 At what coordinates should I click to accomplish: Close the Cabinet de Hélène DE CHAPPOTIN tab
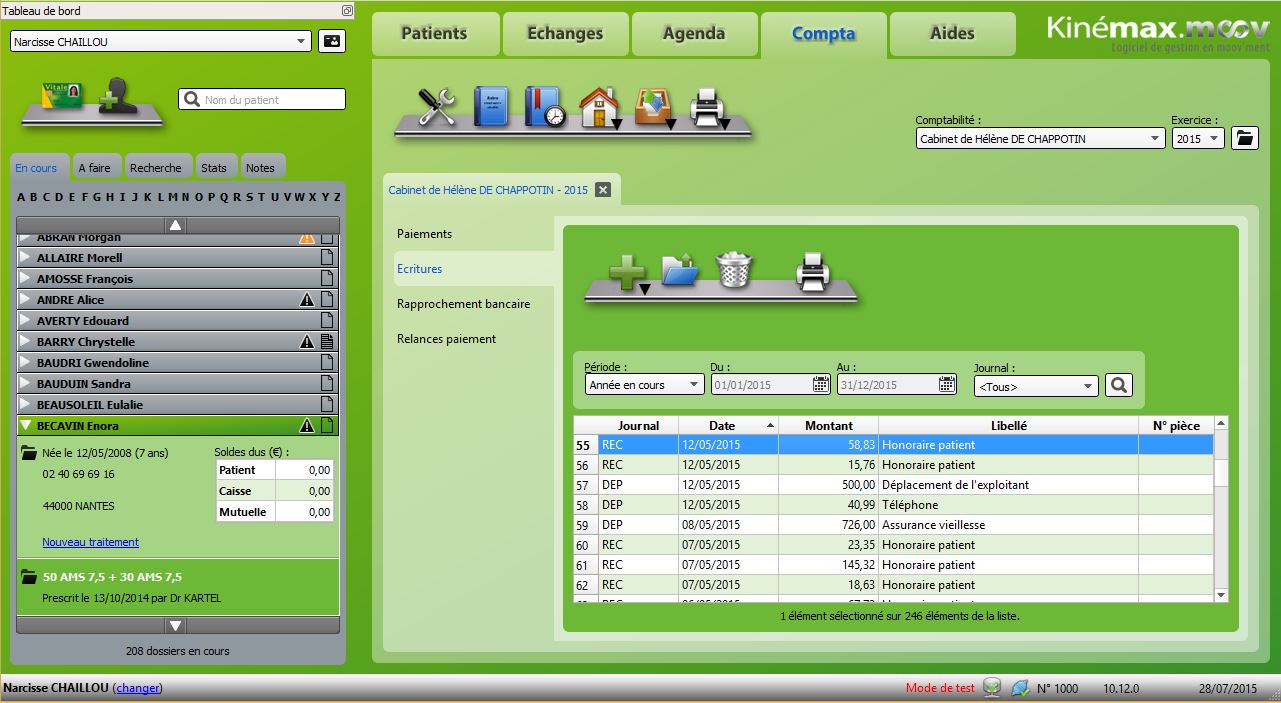(602, 190)
